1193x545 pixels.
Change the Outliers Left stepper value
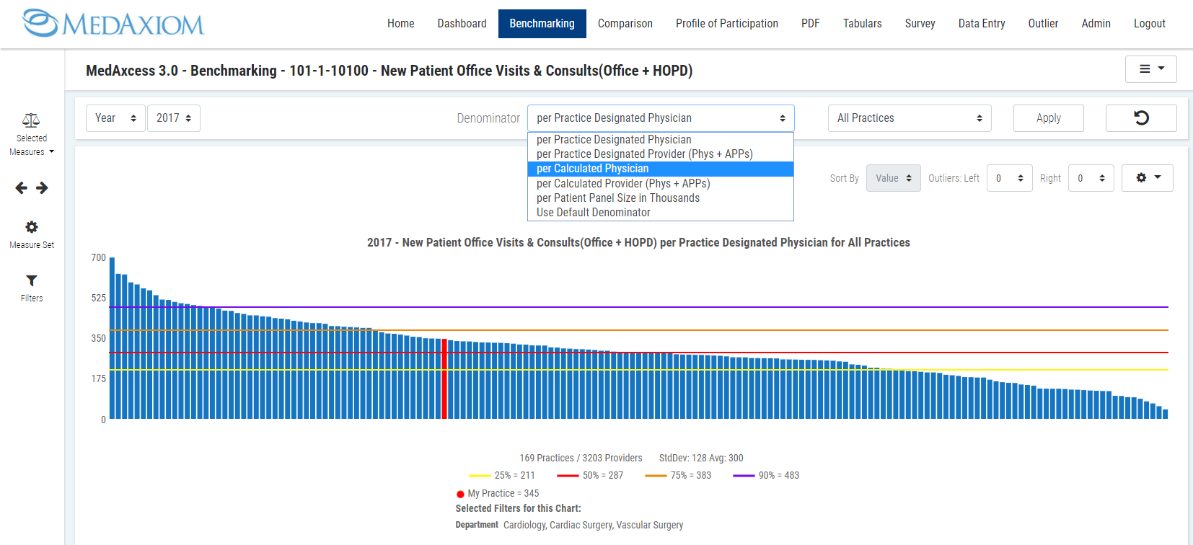coord(1009,178)
